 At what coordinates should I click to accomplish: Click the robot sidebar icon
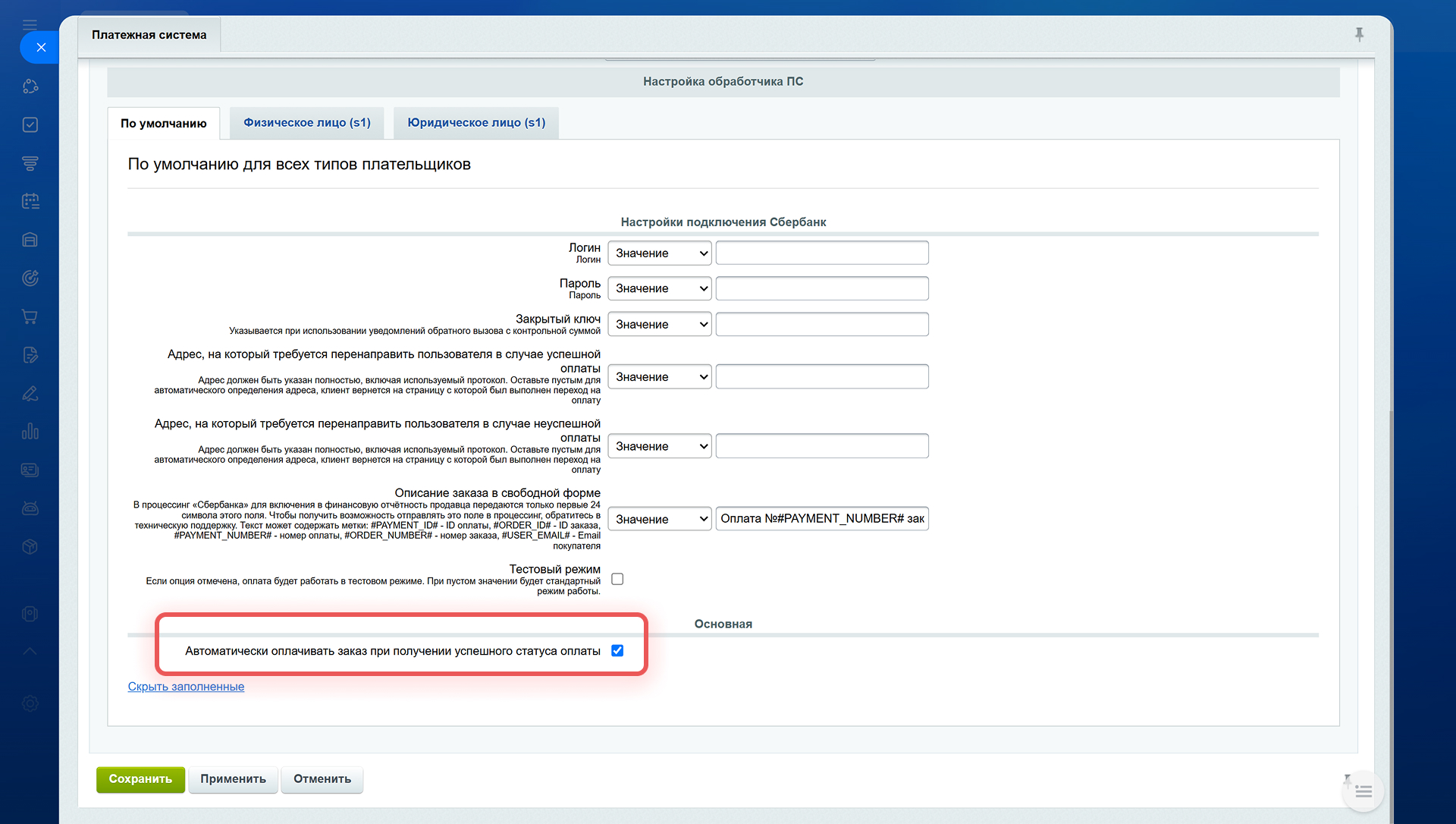point(30,508)
